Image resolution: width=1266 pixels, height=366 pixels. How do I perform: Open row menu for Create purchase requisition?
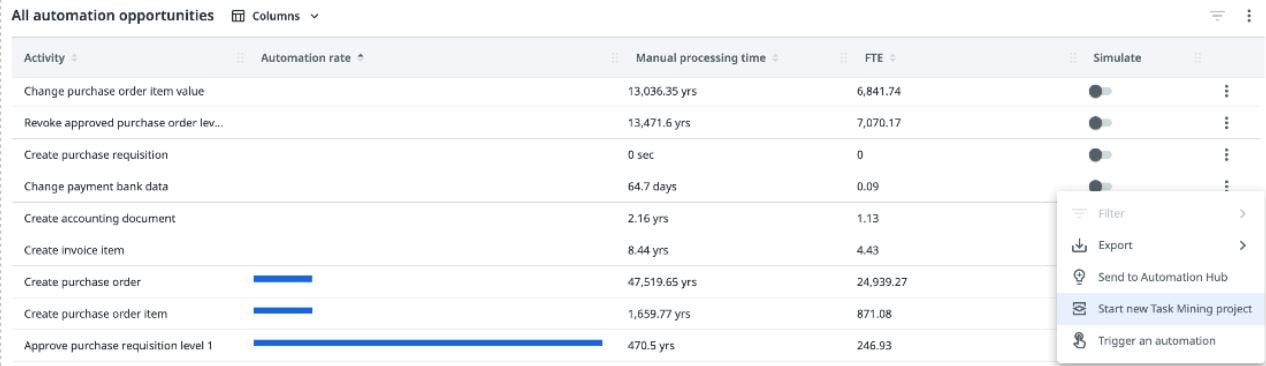(1226, 155)
